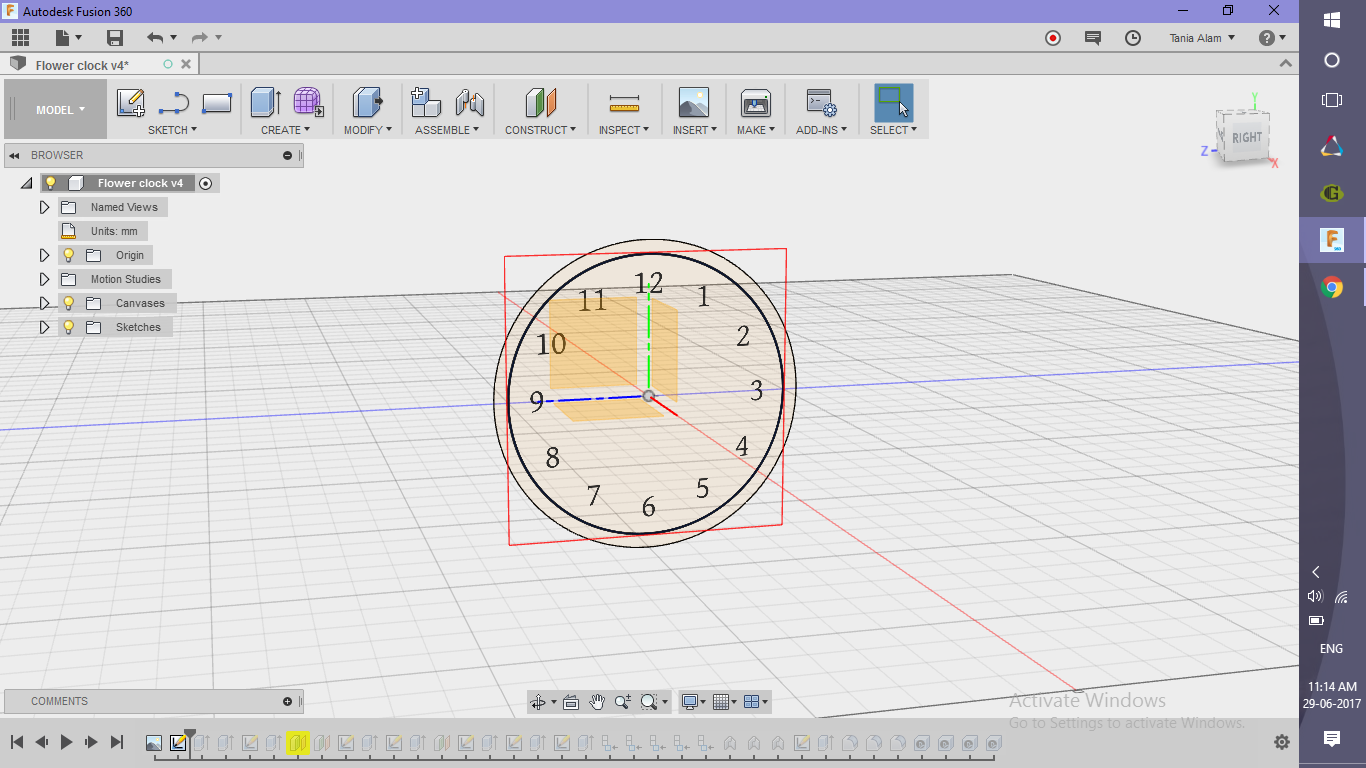Open the ASSEMBLE menu
Viewport: 1366px width, 768px height.
447,130
